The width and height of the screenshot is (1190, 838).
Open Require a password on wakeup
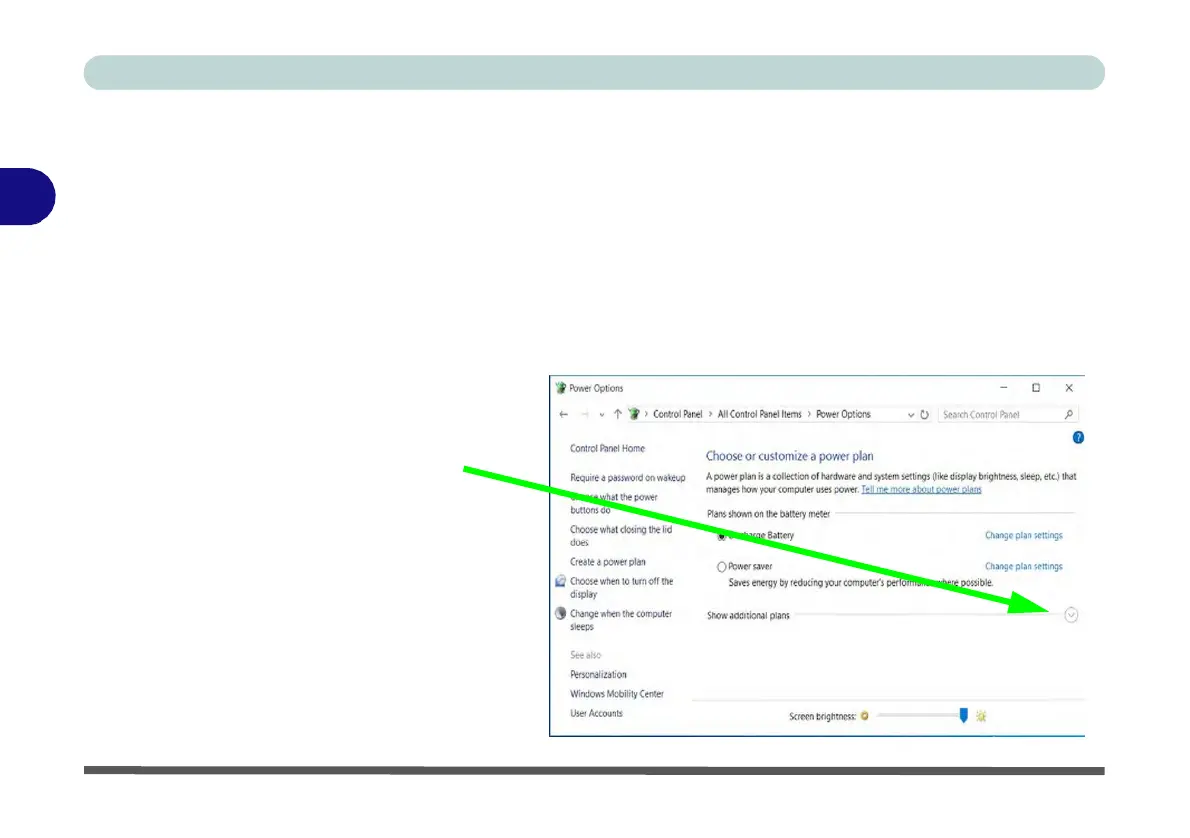pyautogui.click(x=628, y=477)
